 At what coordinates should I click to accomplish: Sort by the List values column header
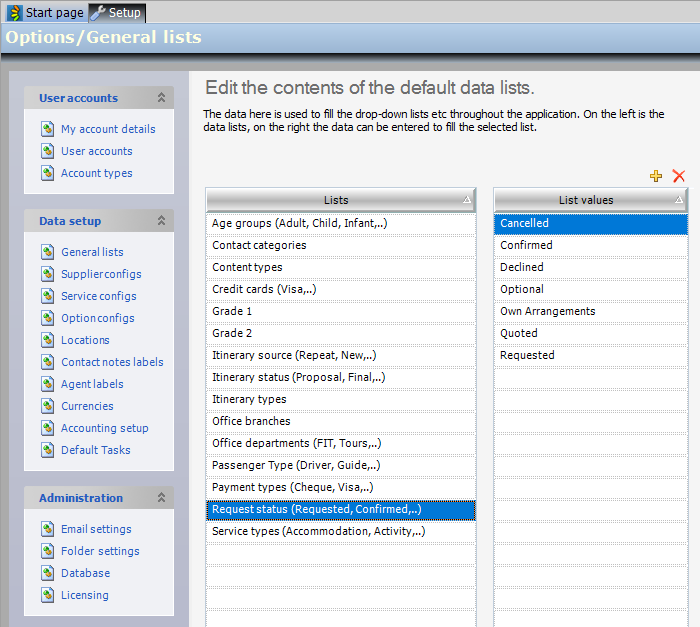coord(586,200)
